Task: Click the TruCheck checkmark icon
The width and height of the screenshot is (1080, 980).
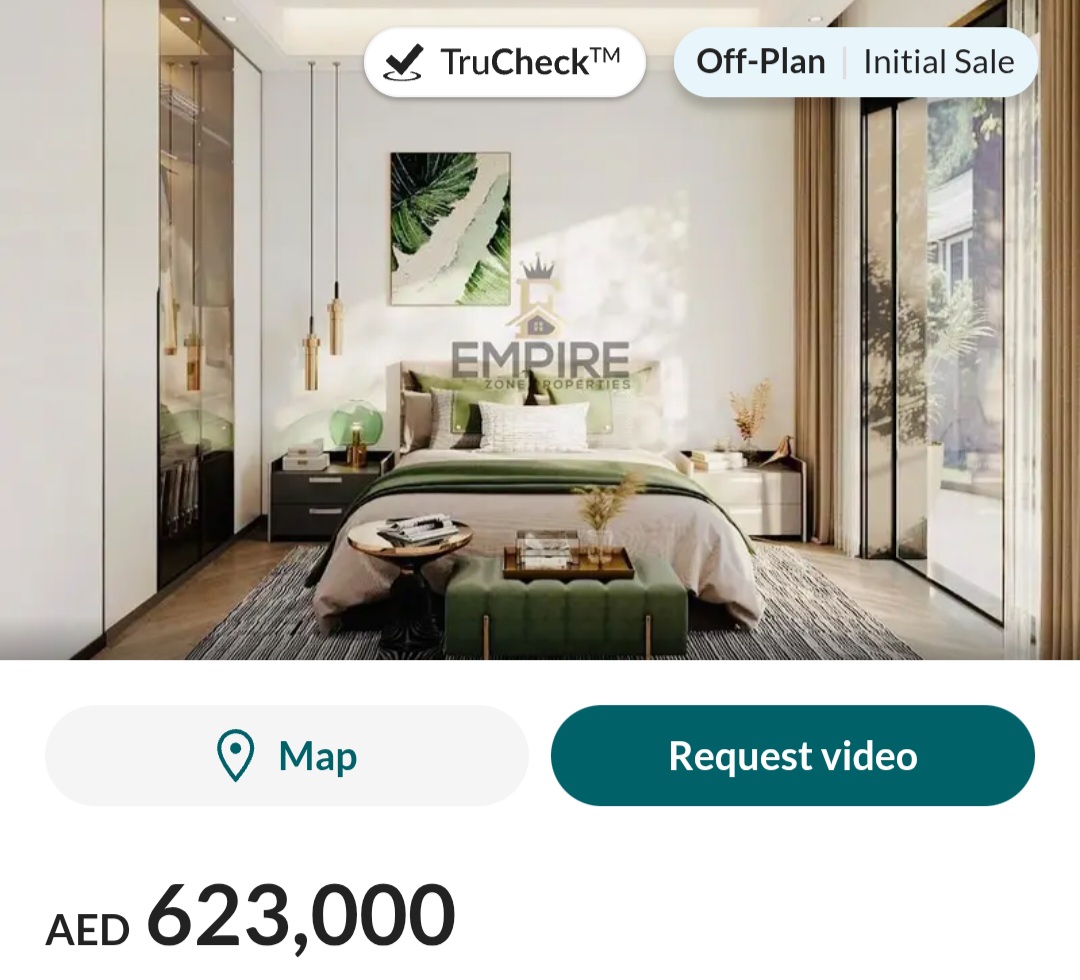Action: click(403, 62)
